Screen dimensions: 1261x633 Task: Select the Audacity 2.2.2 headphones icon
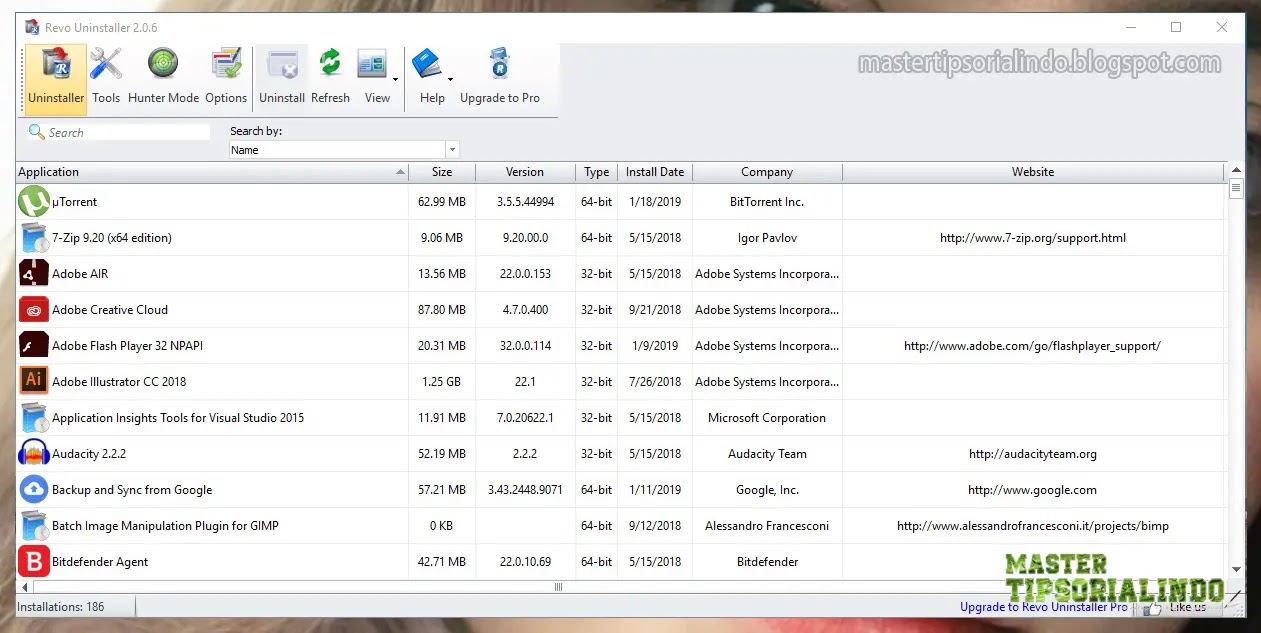[34, 454]
